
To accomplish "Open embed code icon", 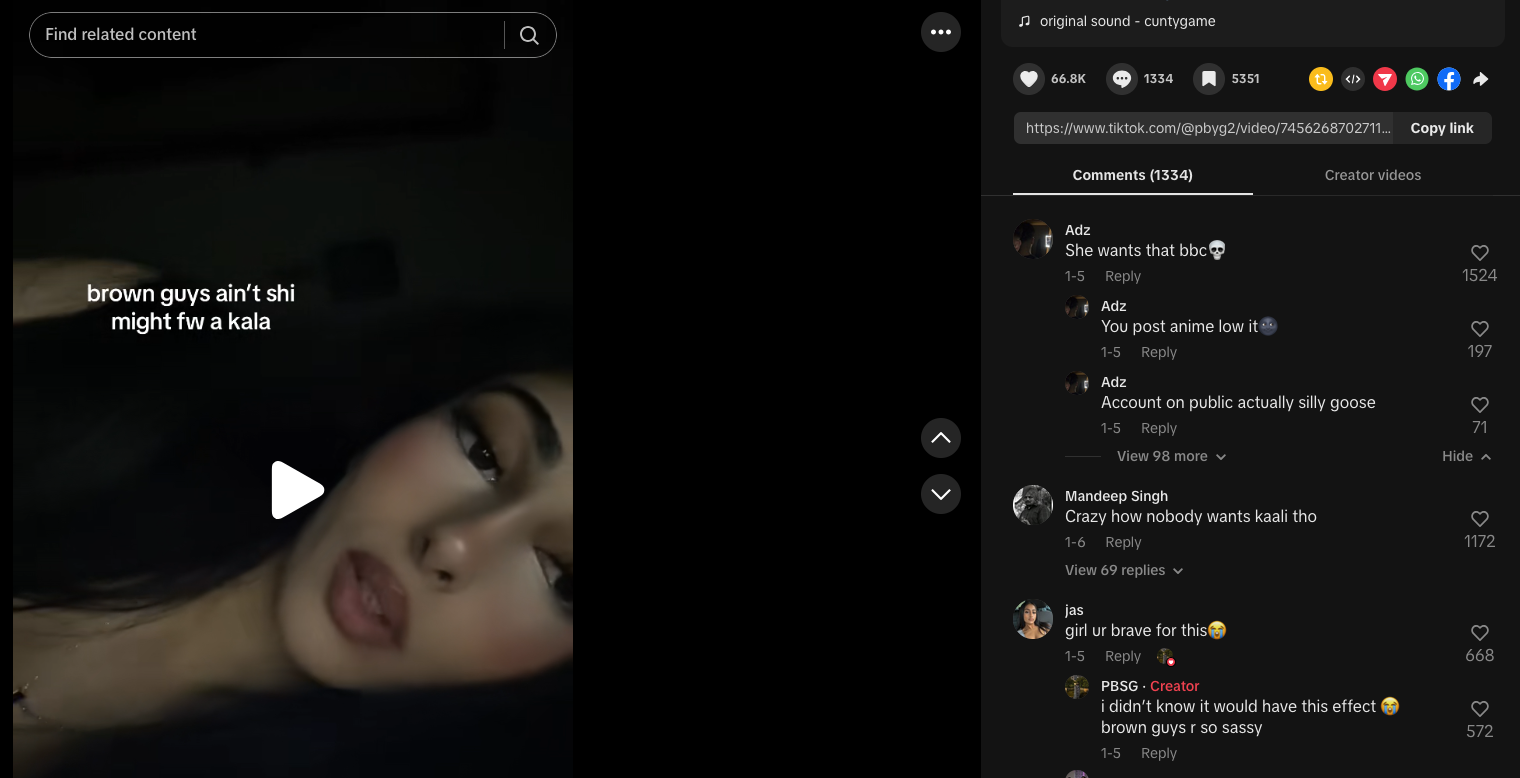I will 1353,79.
